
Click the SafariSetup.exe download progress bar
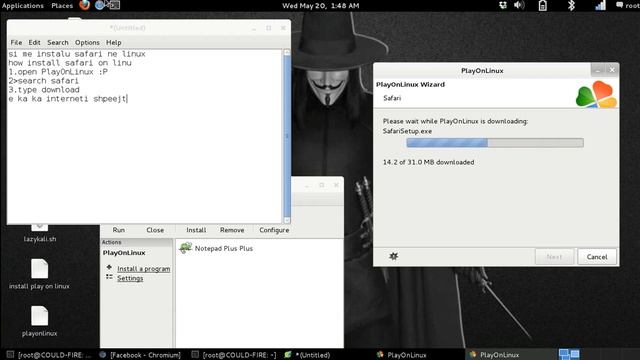click(x=495, y=142)
